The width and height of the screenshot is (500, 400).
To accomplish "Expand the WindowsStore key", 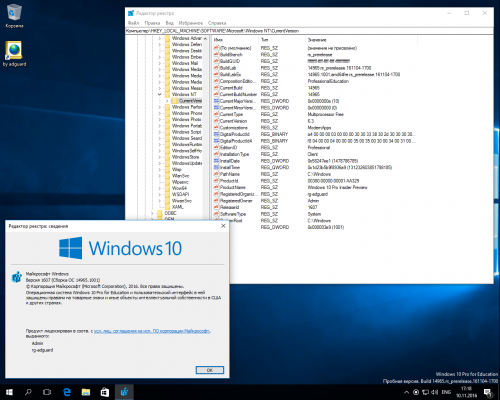I will [160, 157].
